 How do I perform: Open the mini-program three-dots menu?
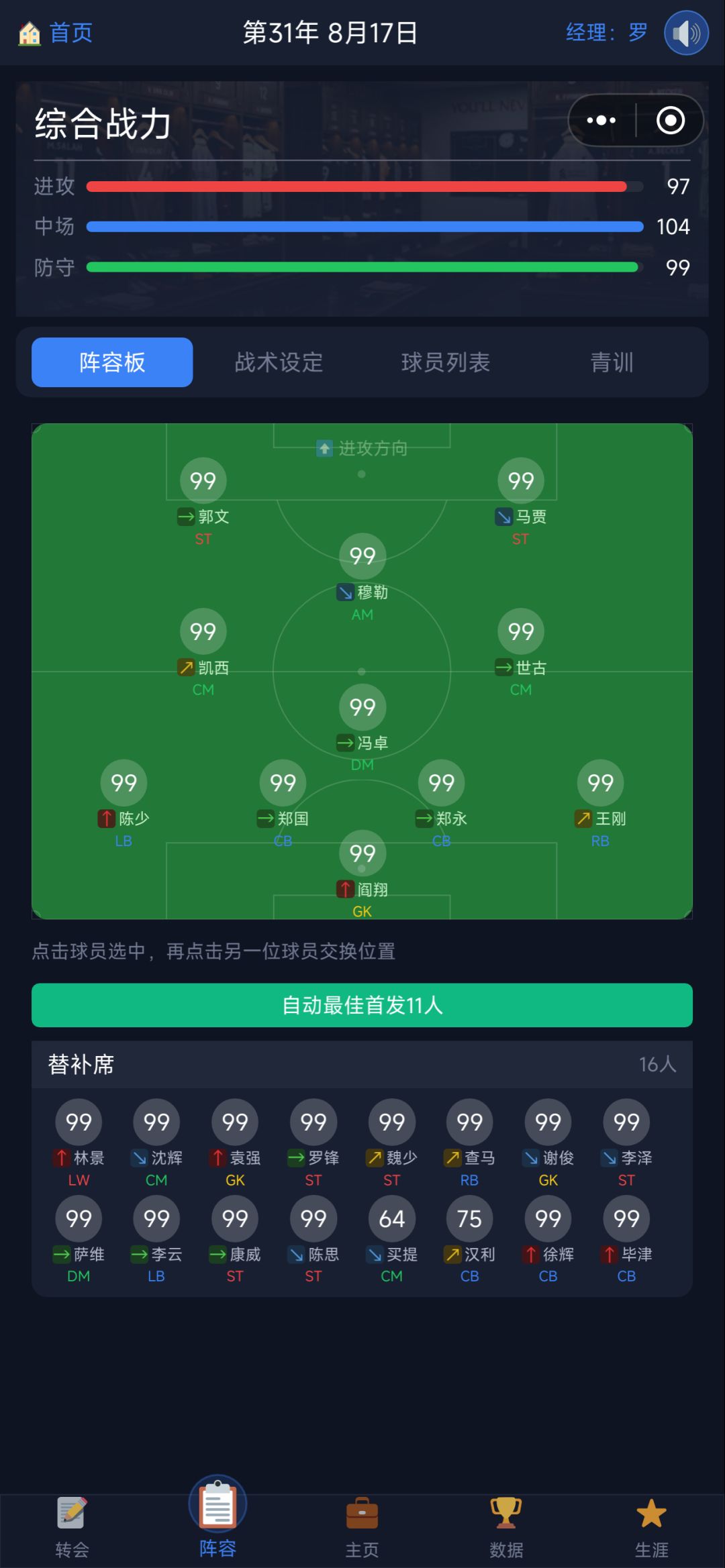tap(601, 121)
